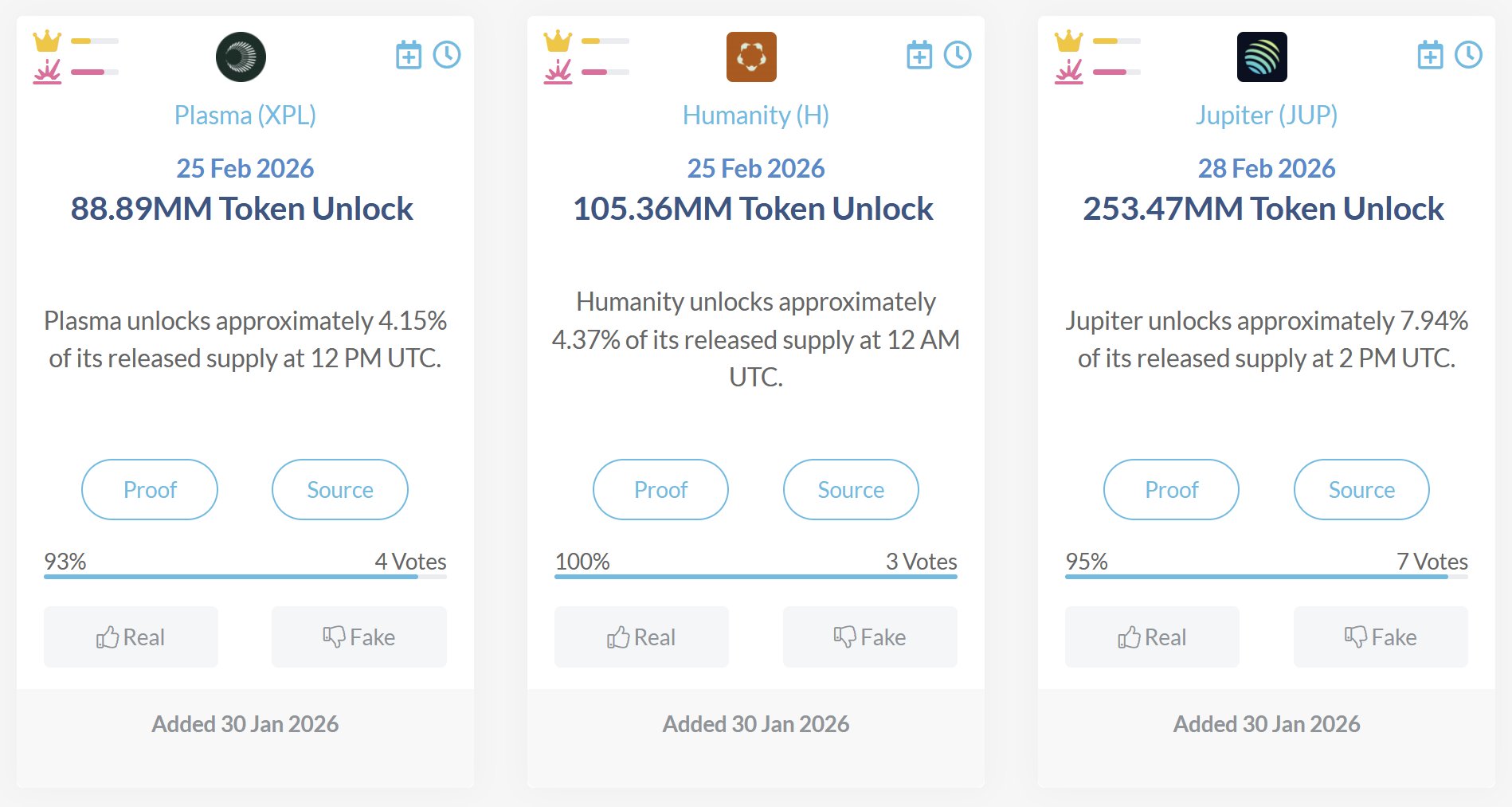
Task: Click the pink burst icon on Humanity card
Action: pyautogui.click(x=558, y=72)
